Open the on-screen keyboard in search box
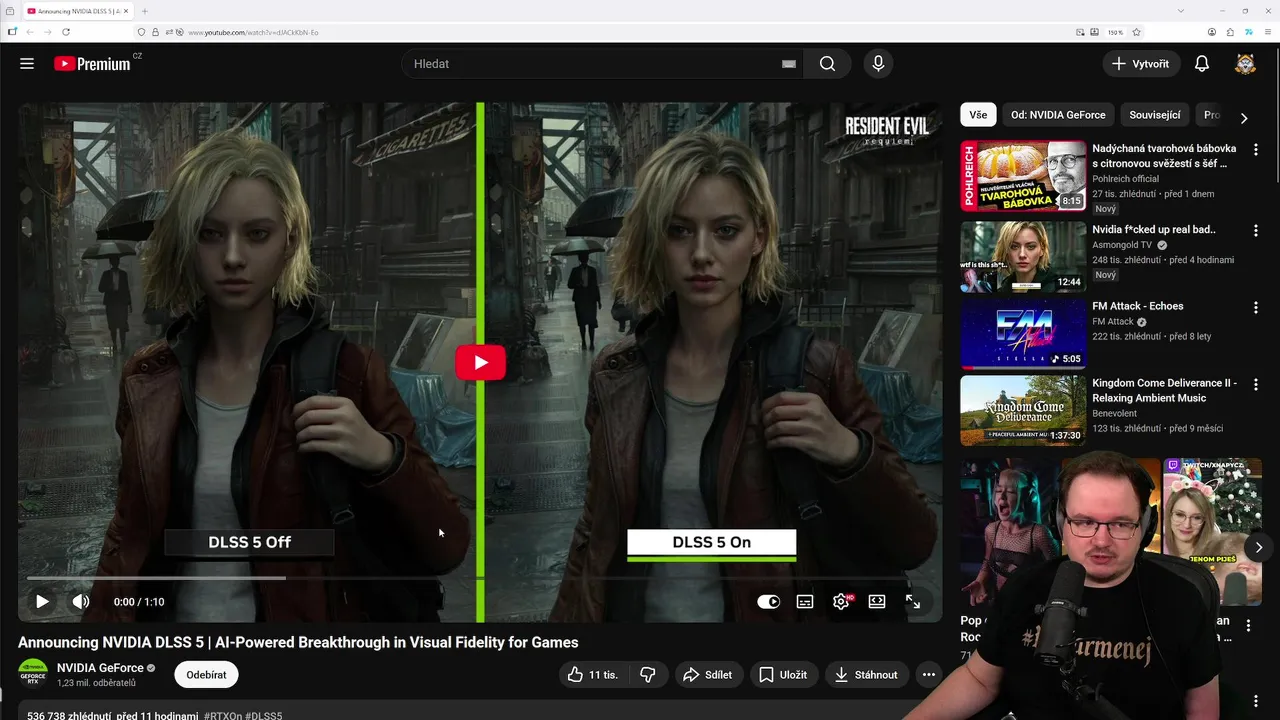Image resolution: width=1280 pixels, height=720 pixels. 789,64
